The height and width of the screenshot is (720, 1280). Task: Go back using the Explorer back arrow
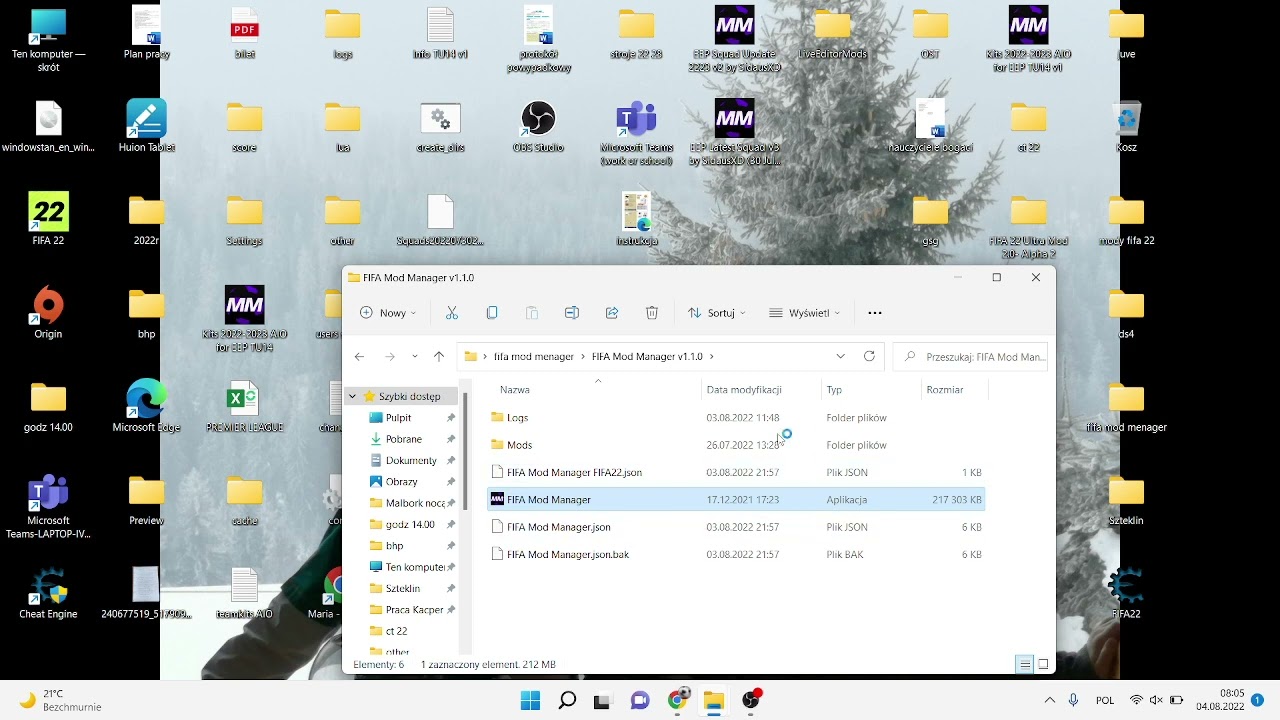pyautogui.click(x=360, y=357)
